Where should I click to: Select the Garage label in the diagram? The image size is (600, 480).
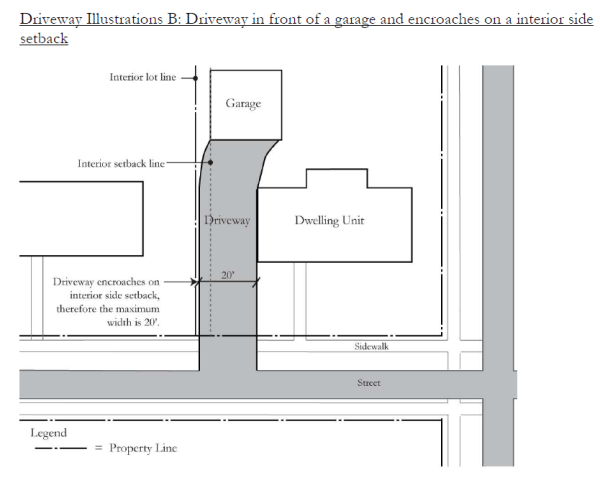point(244,103)
